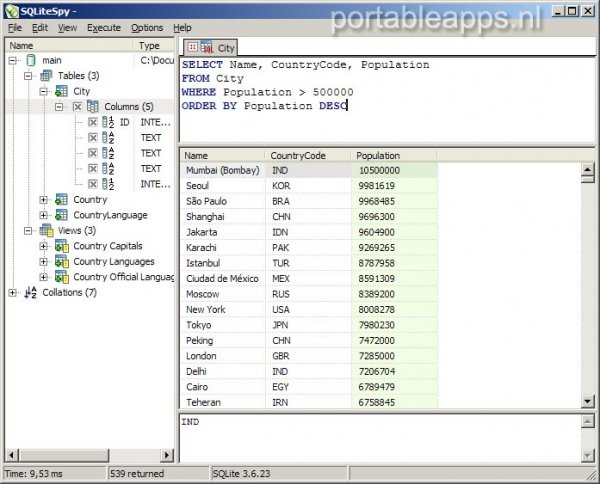This screenshot has width=600, height=484.
Task: Click the main database cylinder icon
Action: (x=31, y=60)
